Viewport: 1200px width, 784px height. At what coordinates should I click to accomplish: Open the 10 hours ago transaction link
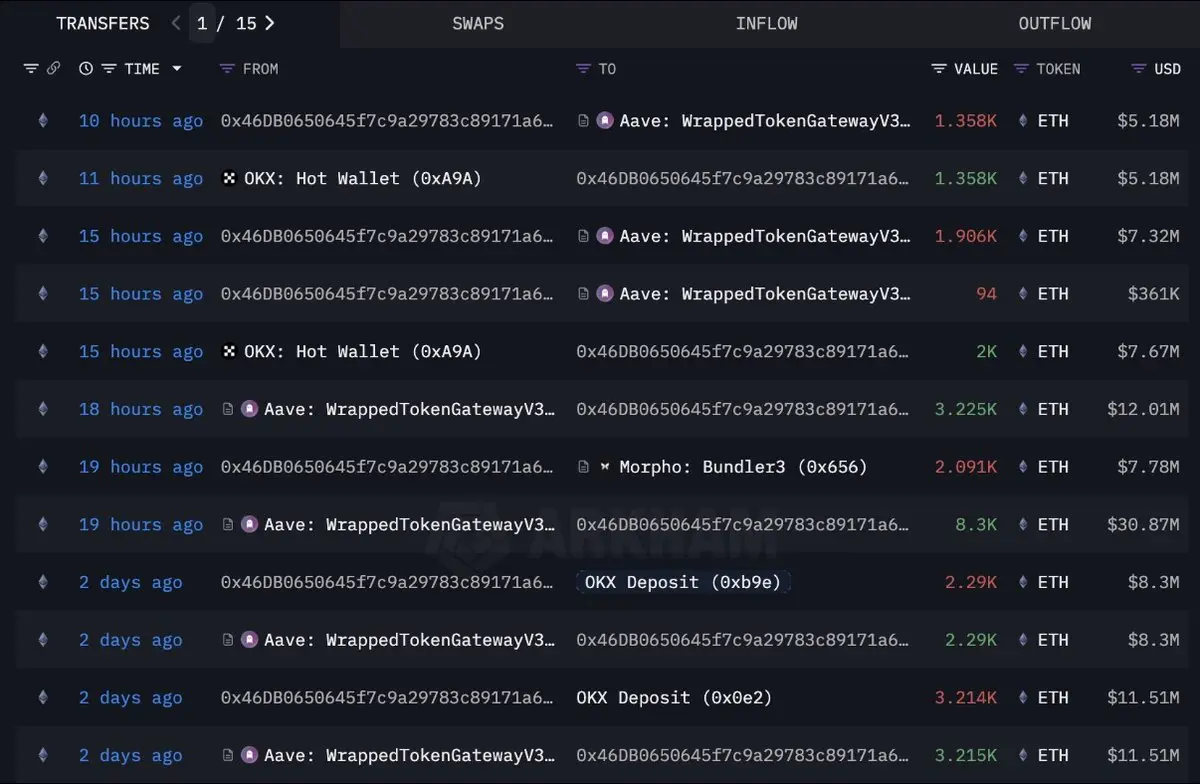click(x=141, y=121)
